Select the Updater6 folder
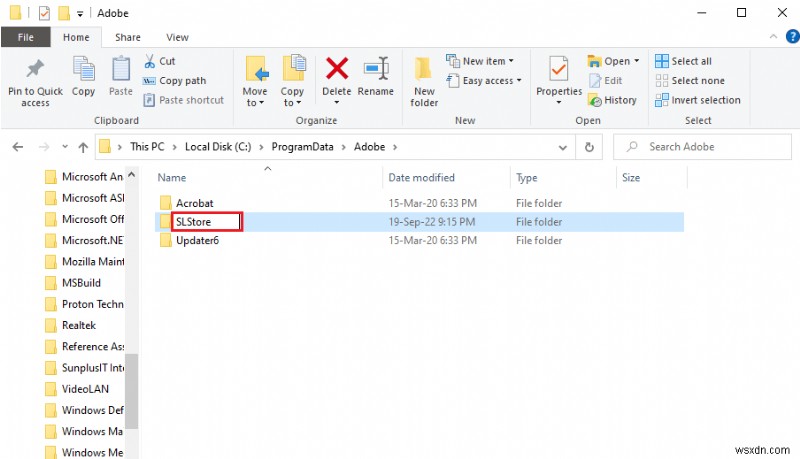 (197, 240)
